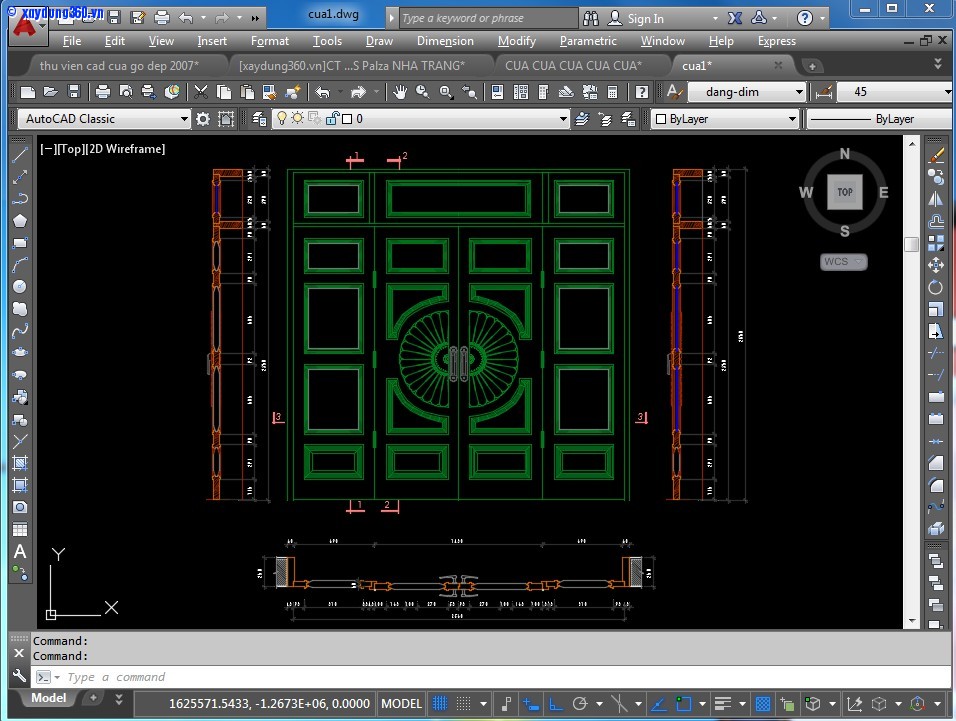Screen dimensions: 956x721
Task: Toggle Snap mode in status bar
Action: click(463, 704)
